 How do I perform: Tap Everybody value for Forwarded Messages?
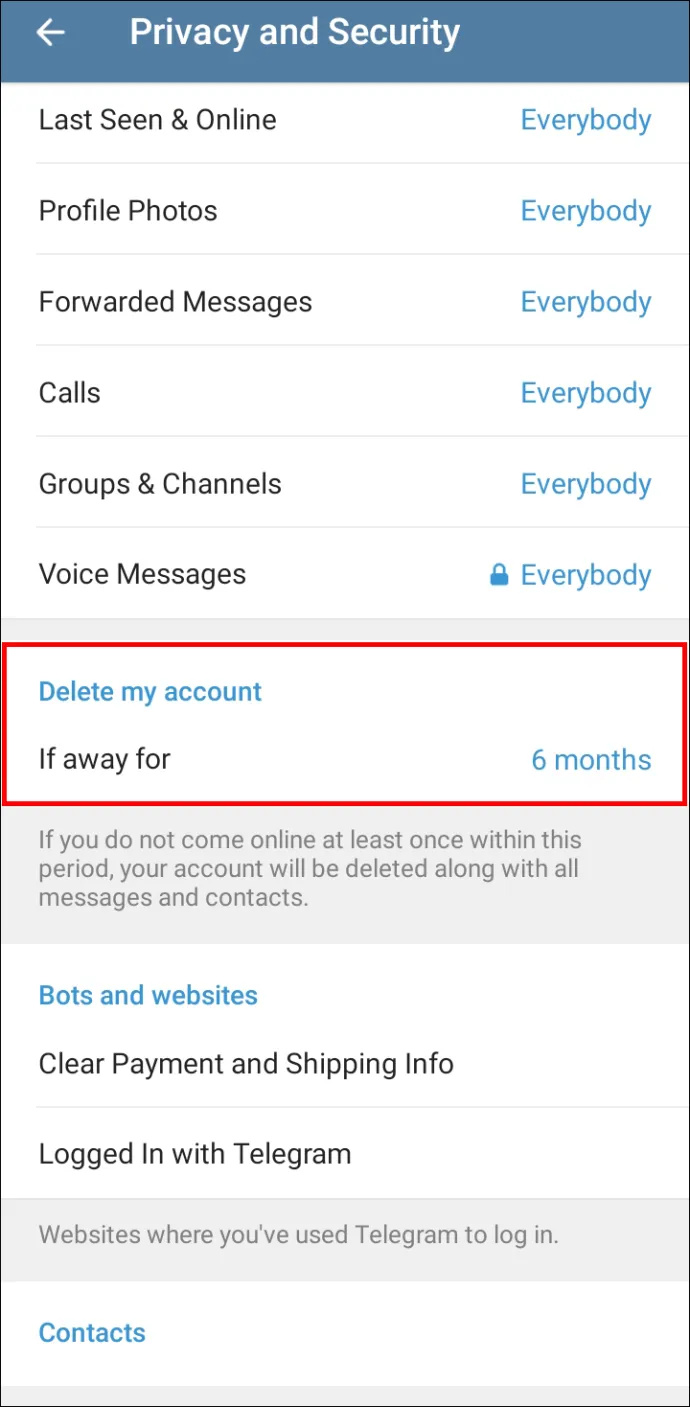pyautogui.click(x=586, y=302)
